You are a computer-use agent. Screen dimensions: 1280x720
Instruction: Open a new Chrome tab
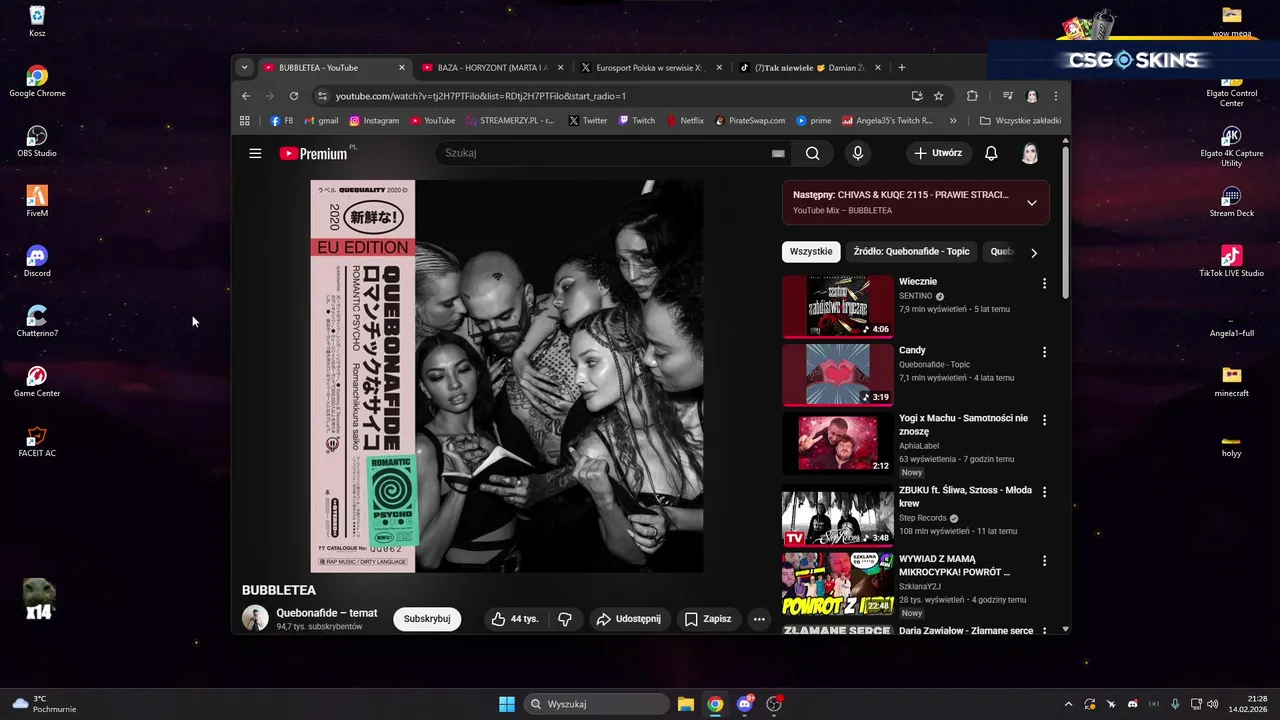[902, 67]
